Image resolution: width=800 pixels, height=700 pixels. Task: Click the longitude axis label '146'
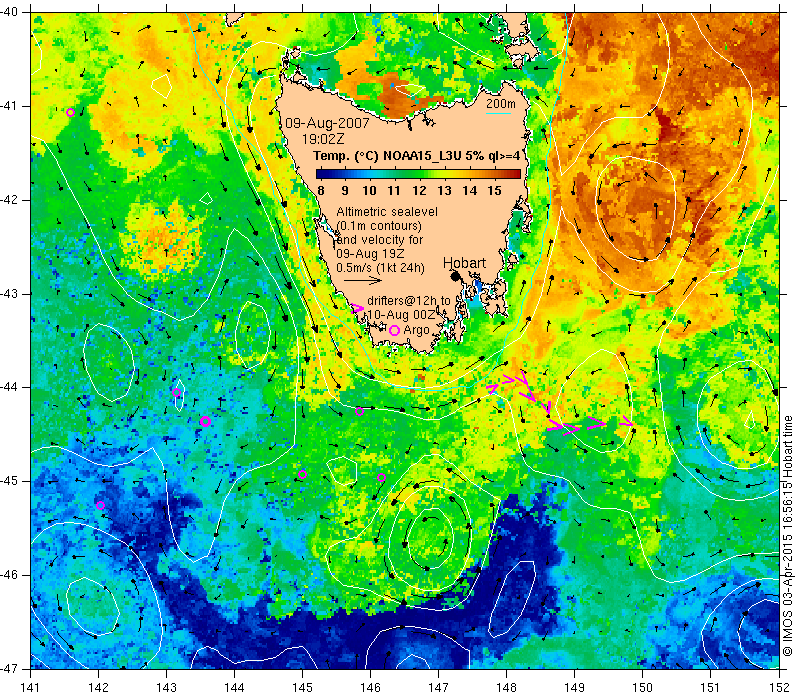tap(370, 687)
